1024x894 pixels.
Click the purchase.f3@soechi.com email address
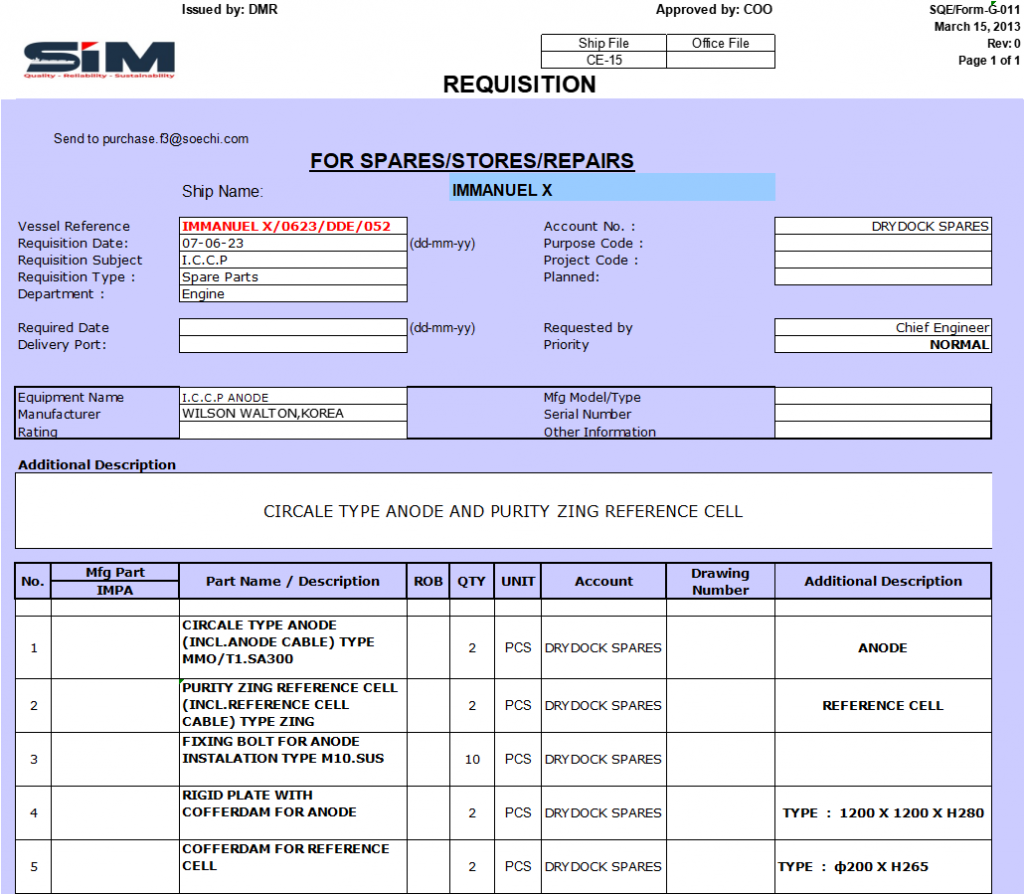click(175, 139)
